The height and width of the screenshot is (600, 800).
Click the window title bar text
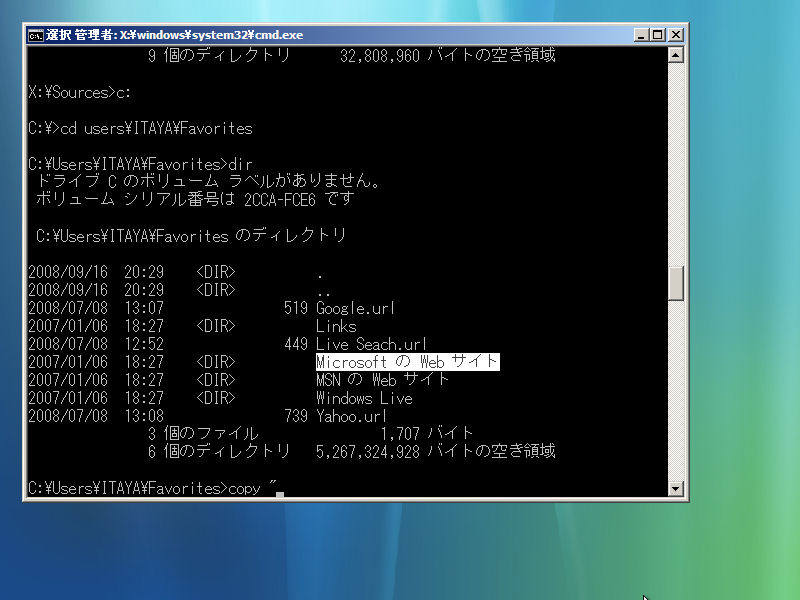pos(174,35)
